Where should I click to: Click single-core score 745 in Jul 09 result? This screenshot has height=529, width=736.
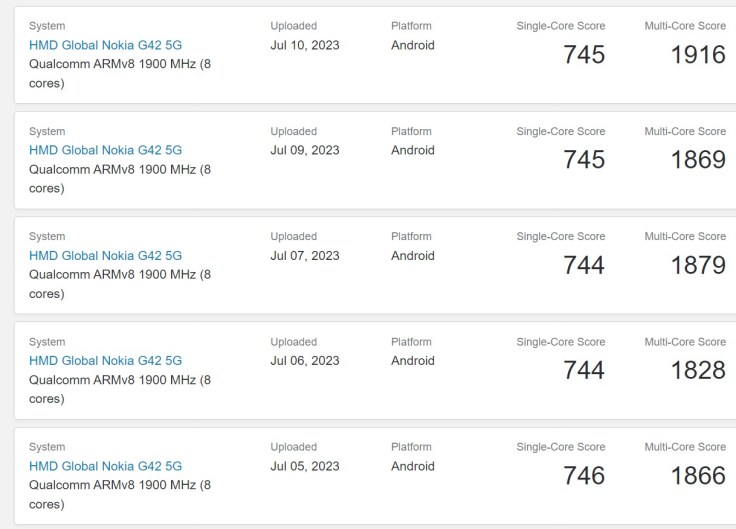584,159
